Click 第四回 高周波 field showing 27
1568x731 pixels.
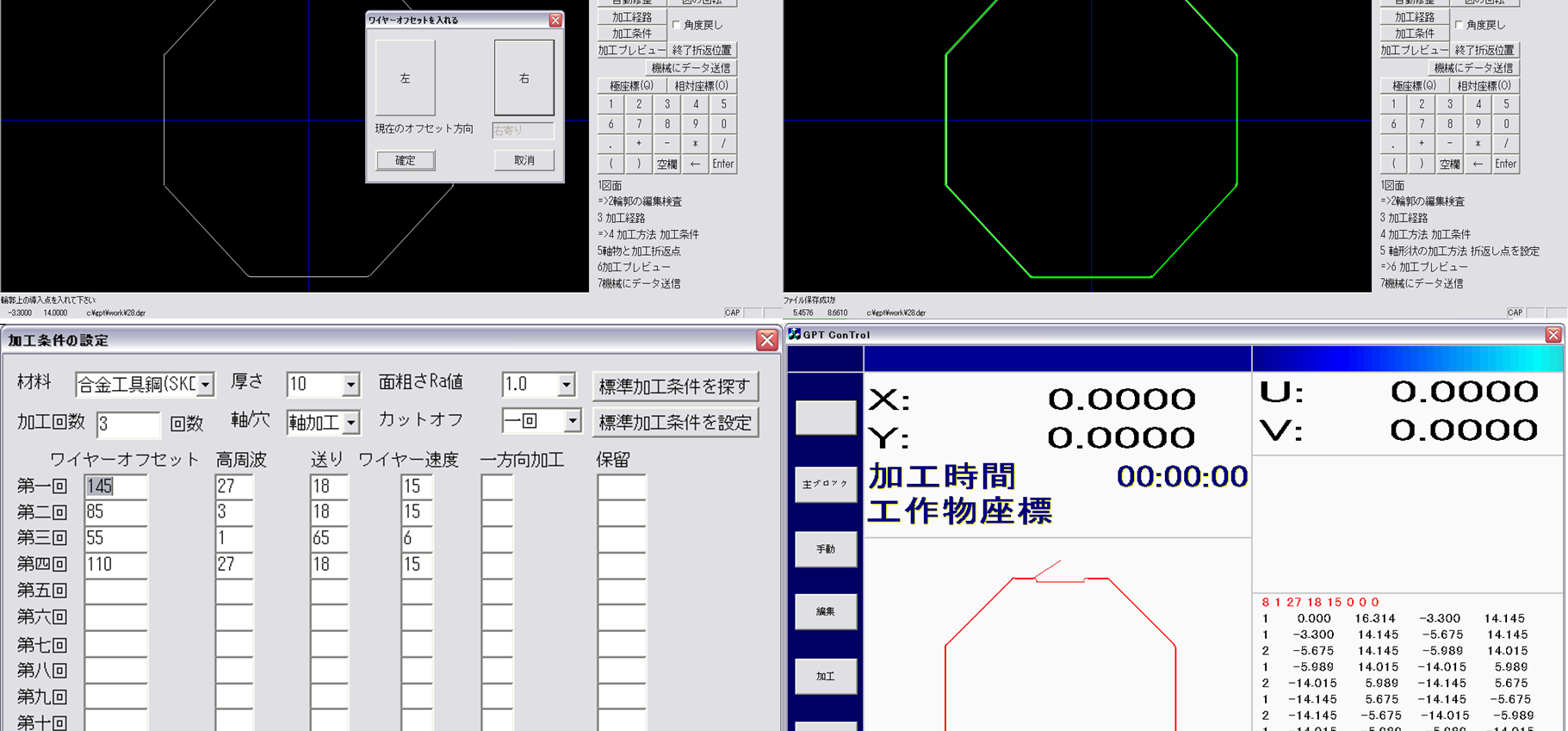click(x=234, y=565)
